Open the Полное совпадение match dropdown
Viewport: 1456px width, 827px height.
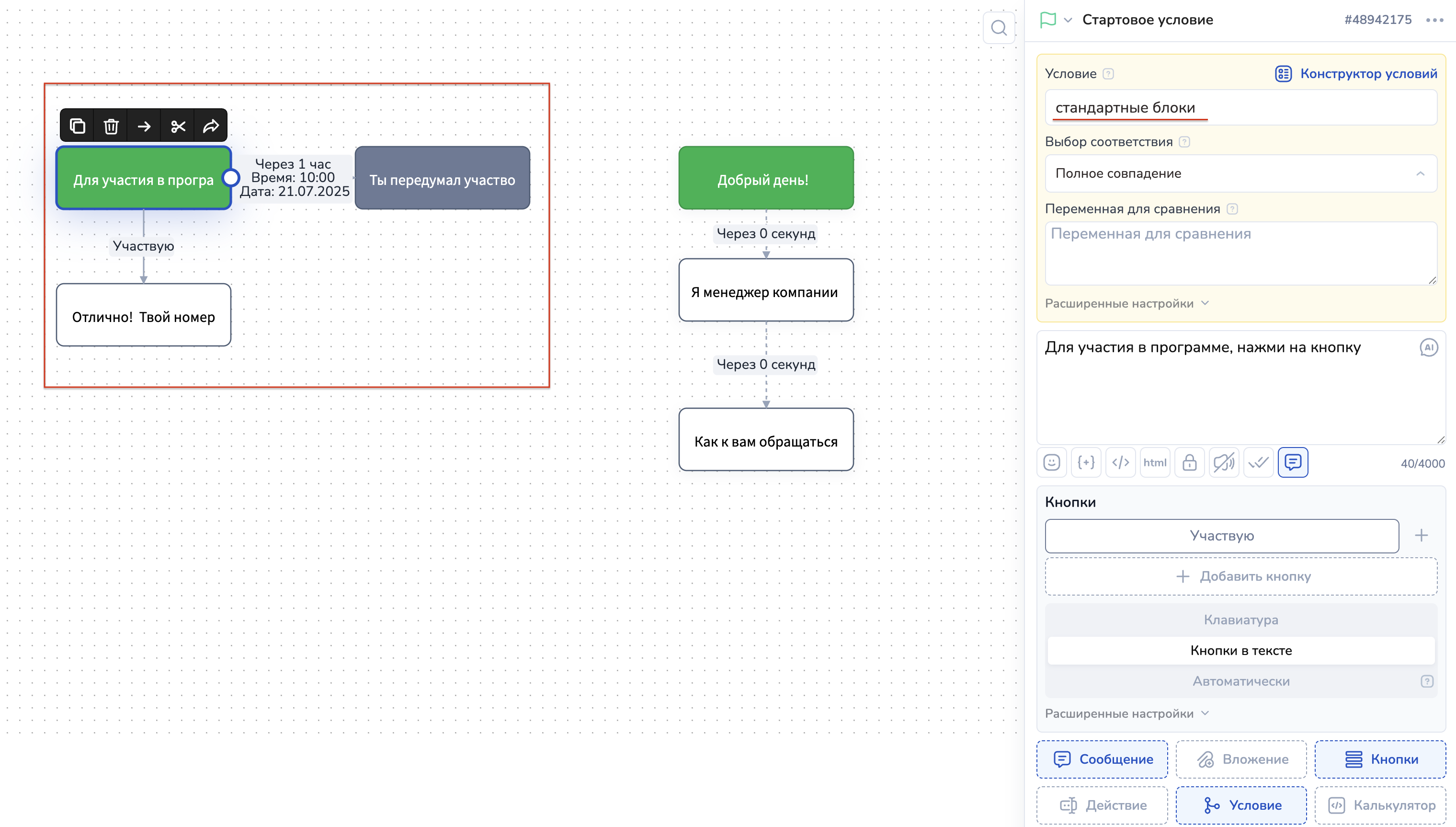pos(1241,173)
